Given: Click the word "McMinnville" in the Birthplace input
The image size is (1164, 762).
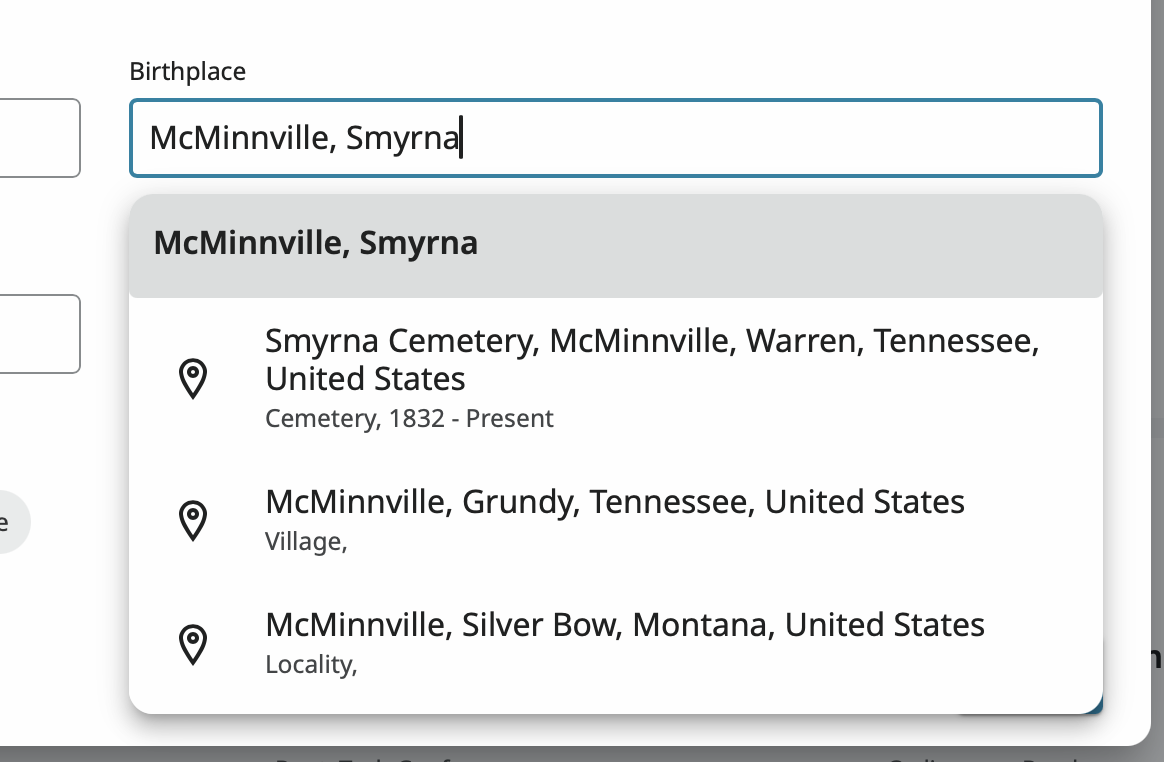Looking at the screenshot, I should 239,138.
